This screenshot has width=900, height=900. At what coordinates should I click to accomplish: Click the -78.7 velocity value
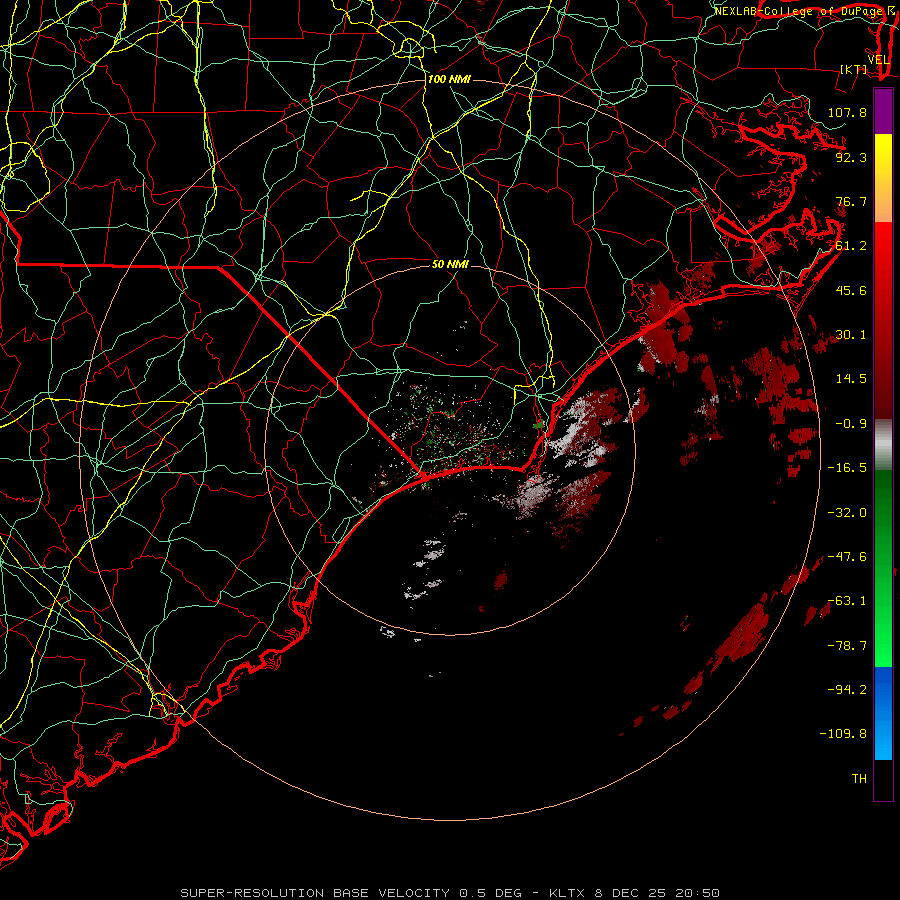(847, 646)
